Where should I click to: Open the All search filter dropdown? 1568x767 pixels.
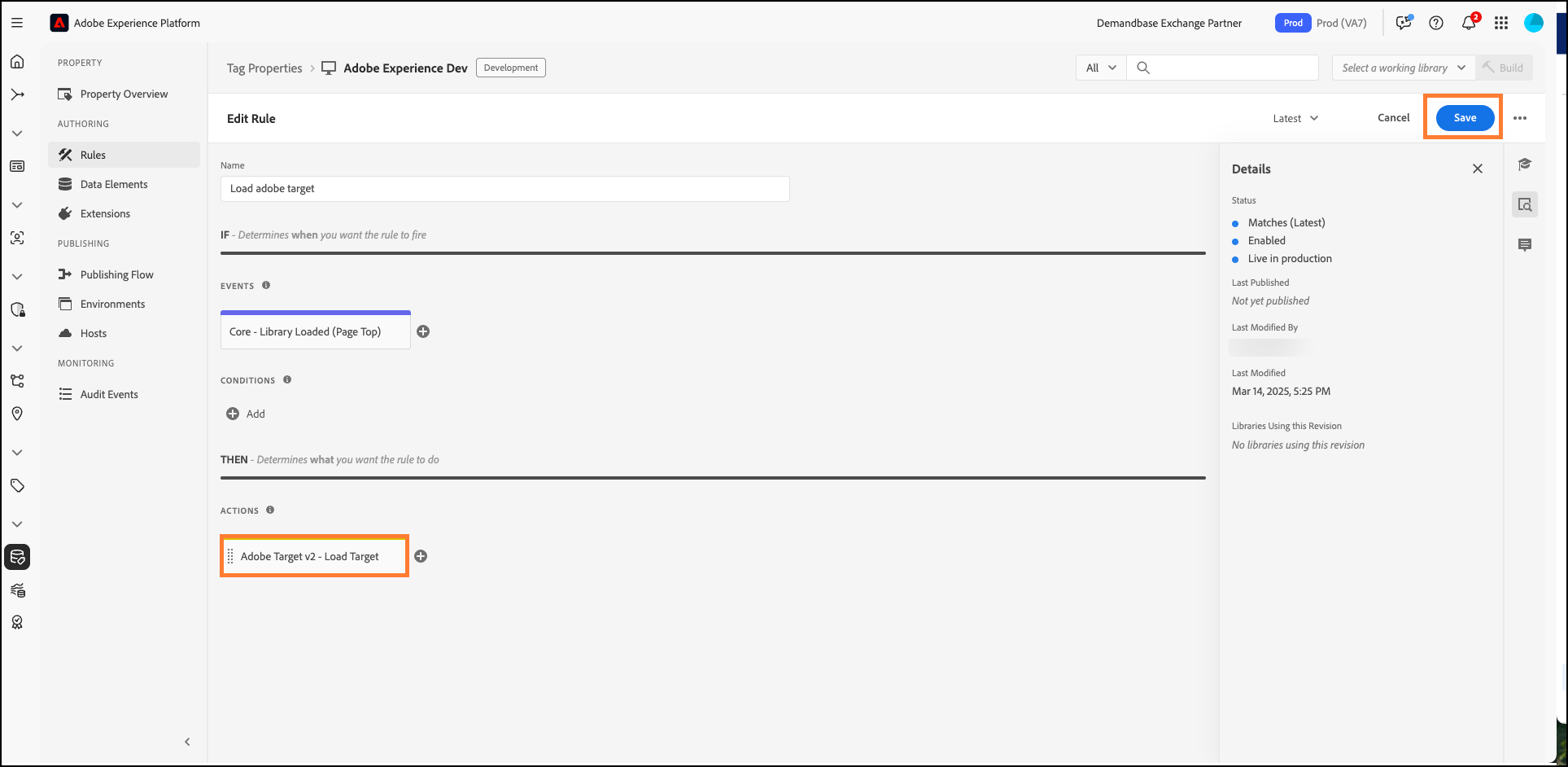(1101, 68)
